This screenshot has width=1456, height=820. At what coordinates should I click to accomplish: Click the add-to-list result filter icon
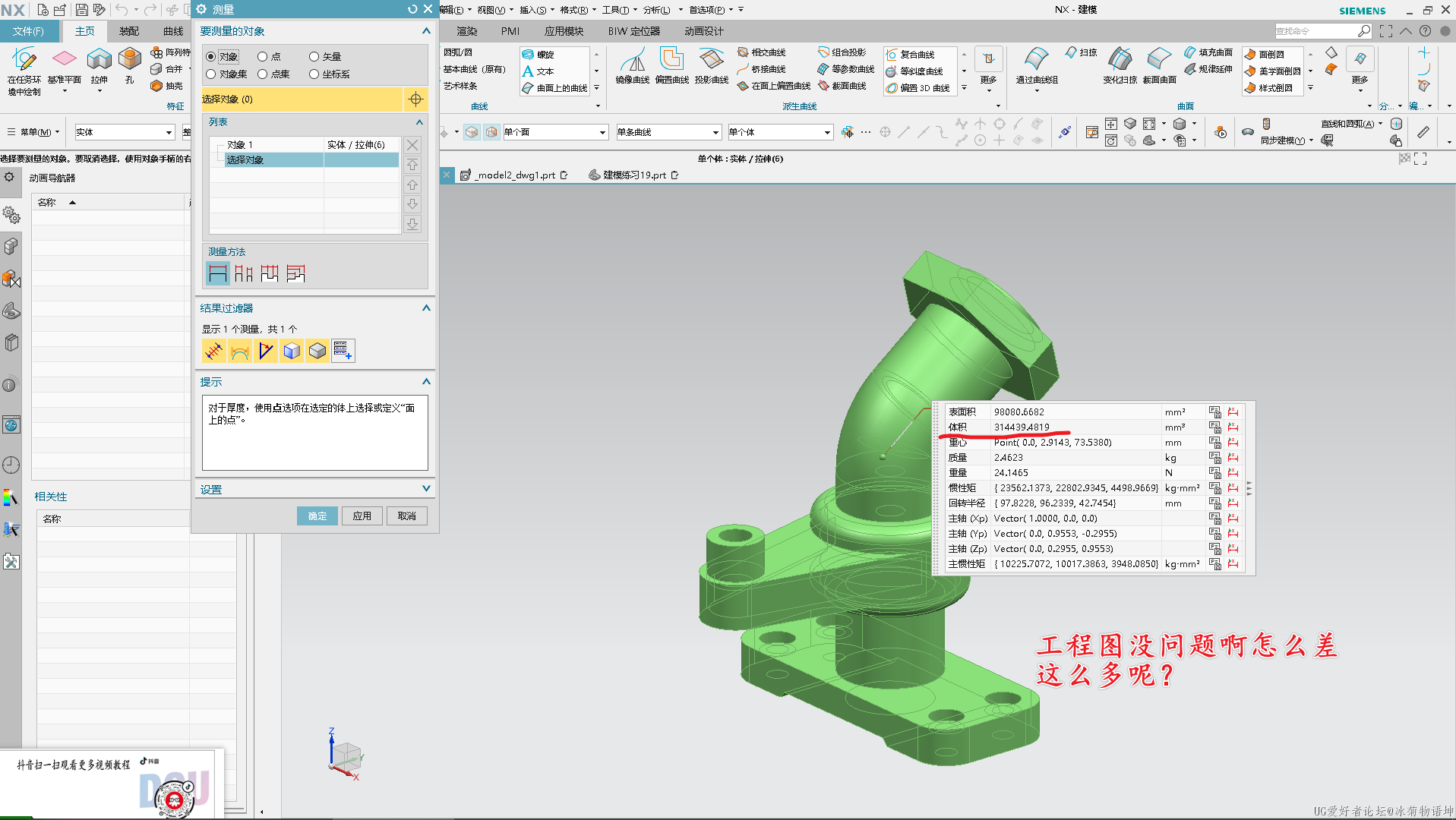343,351
